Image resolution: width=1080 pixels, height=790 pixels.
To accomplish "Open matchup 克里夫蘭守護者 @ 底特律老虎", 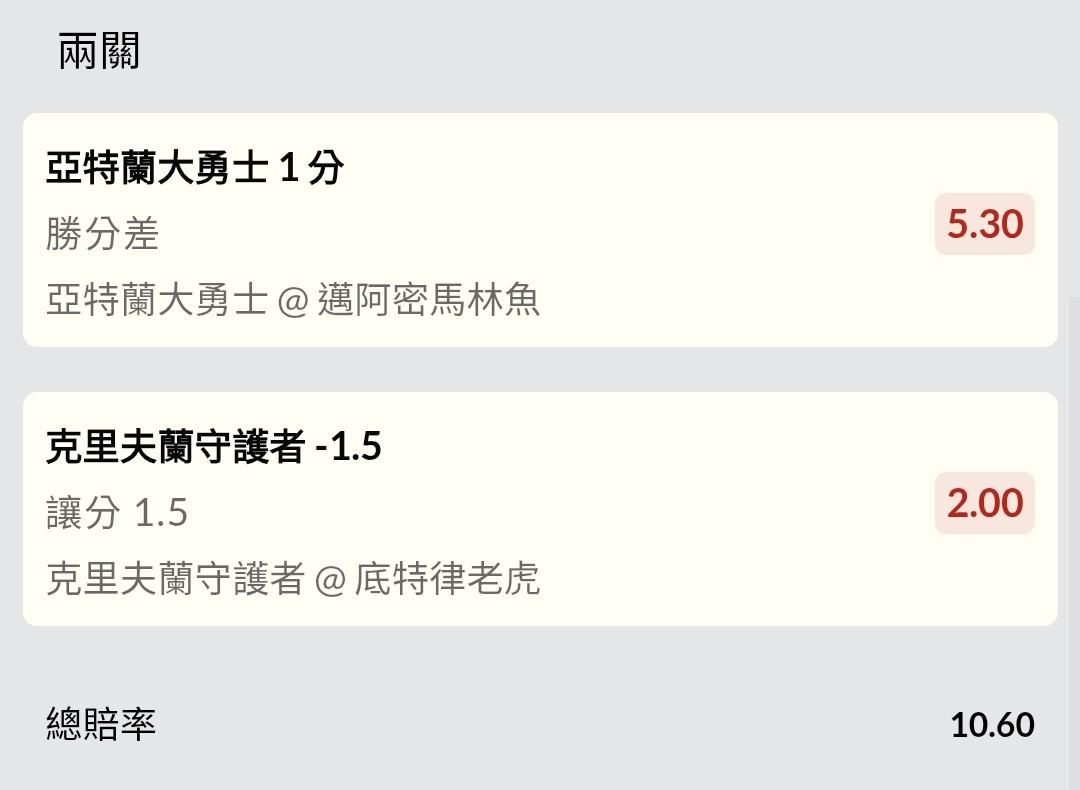I will [x=293, y=578].
